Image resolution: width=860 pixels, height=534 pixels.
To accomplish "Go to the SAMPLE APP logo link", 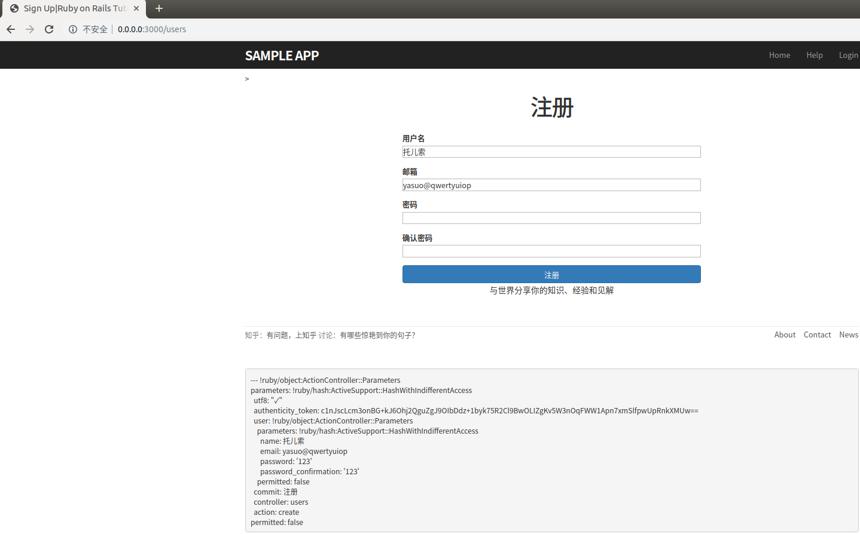I will [x=282, y=55].
